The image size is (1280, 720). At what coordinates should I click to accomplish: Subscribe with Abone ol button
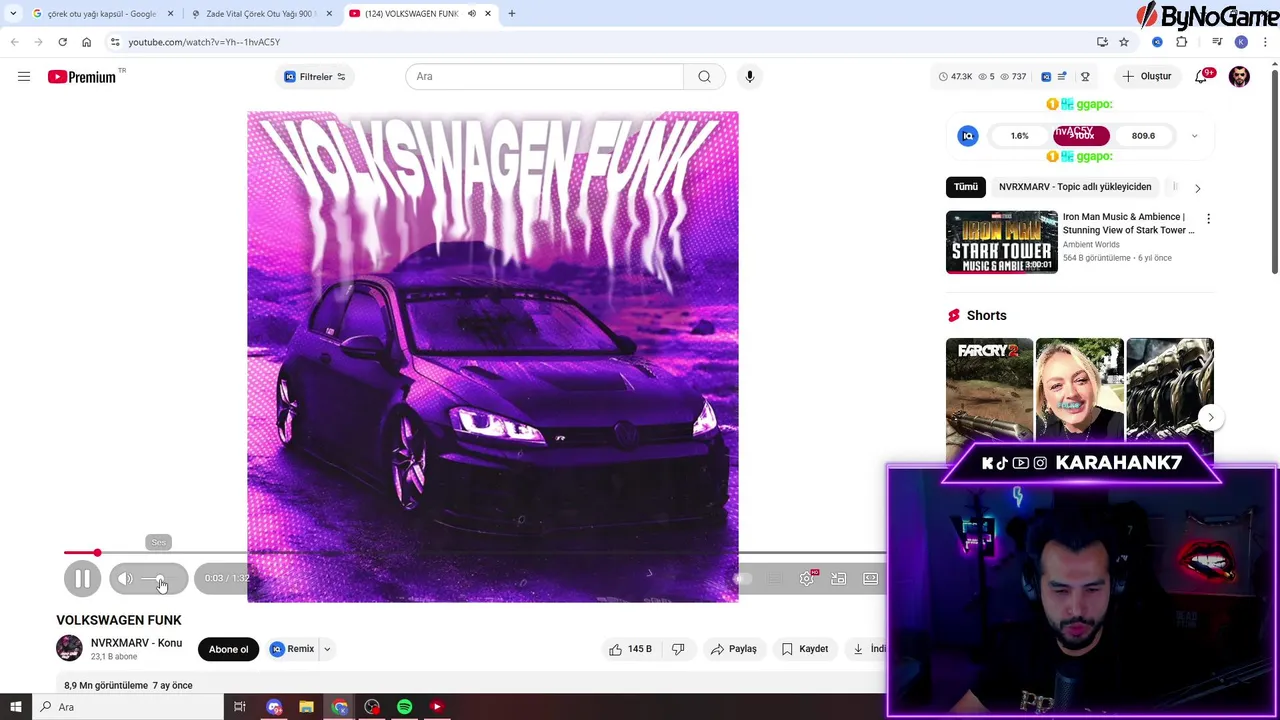pos(228,649)
